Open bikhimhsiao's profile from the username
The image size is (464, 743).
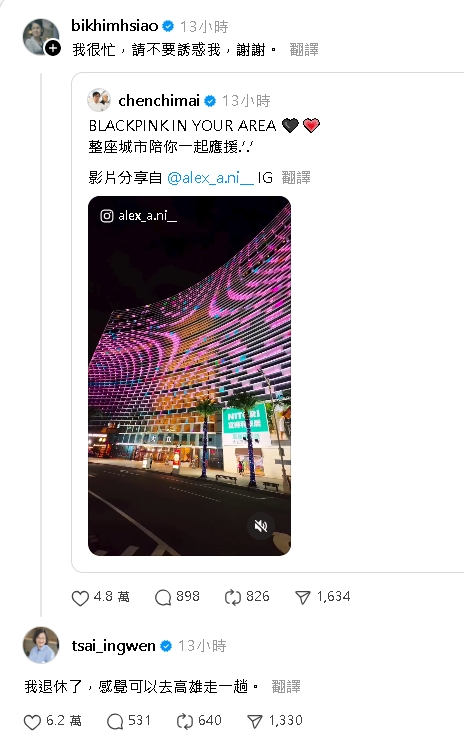[114, 26]
